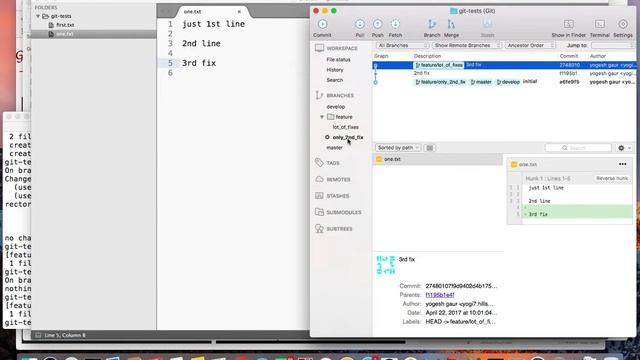The image size is (640, 360).
Task: Click the Author column header
Action: pyautogui.click(x=598, y=56)
